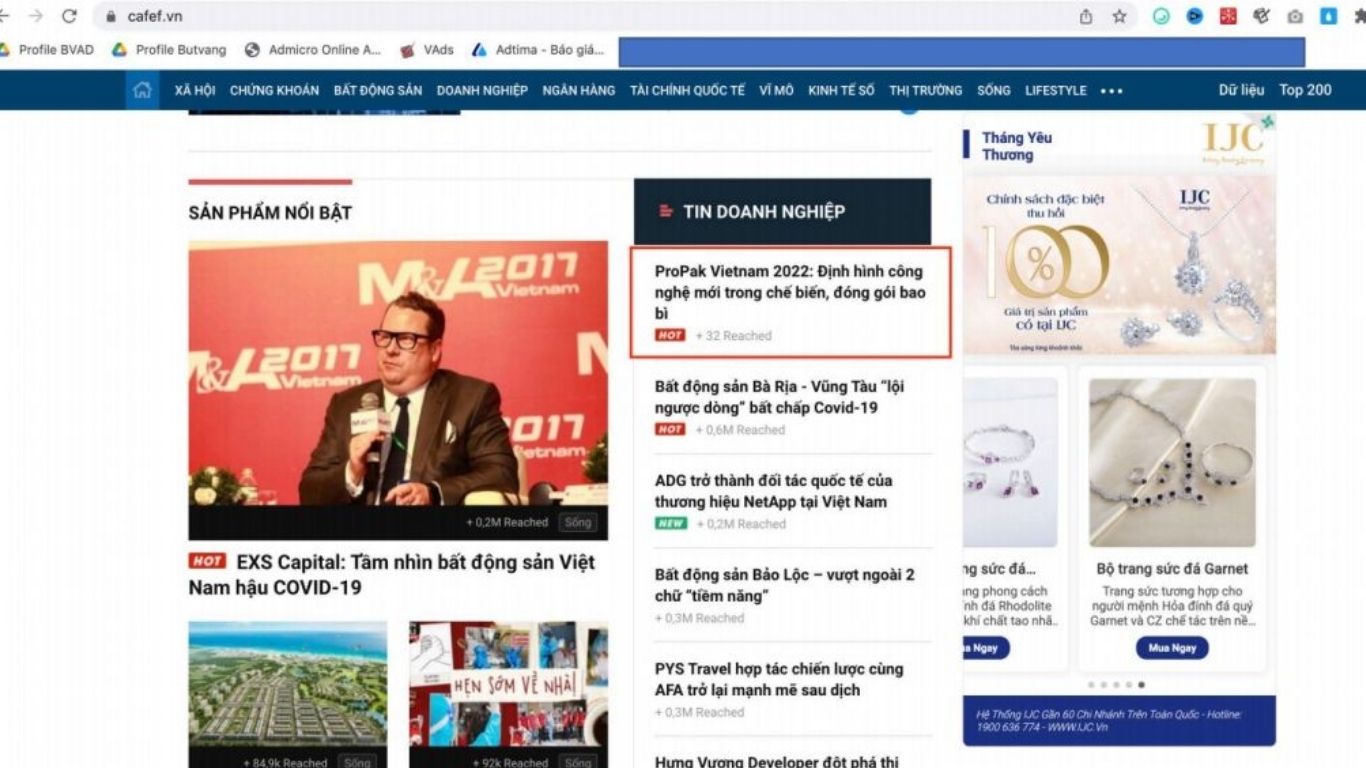The height and width of the screenshot is (768, 1366).
Task: Open the Adtima - Báo giá bookmark
Action: point(538,49)
